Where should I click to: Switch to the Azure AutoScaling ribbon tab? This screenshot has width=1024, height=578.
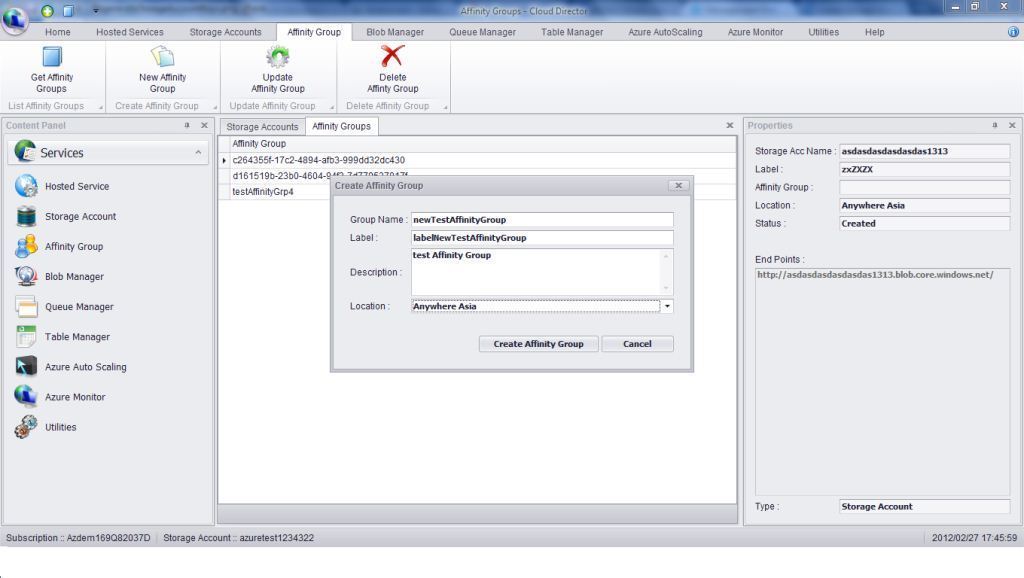click(x=665, y=32)
